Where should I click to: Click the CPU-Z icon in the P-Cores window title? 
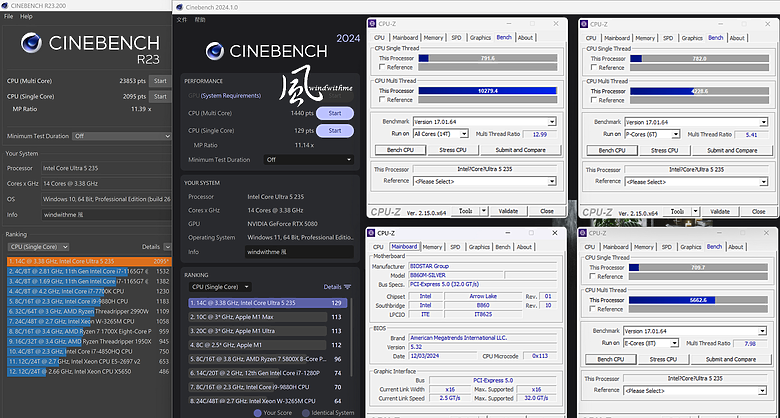[585, 24]
